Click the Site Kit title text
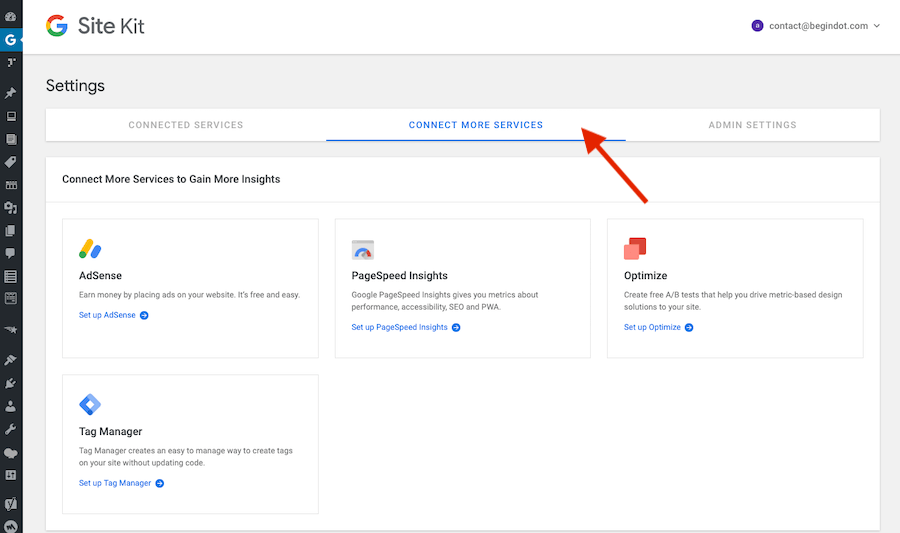900x533 pixels. (x=111, y=26)
